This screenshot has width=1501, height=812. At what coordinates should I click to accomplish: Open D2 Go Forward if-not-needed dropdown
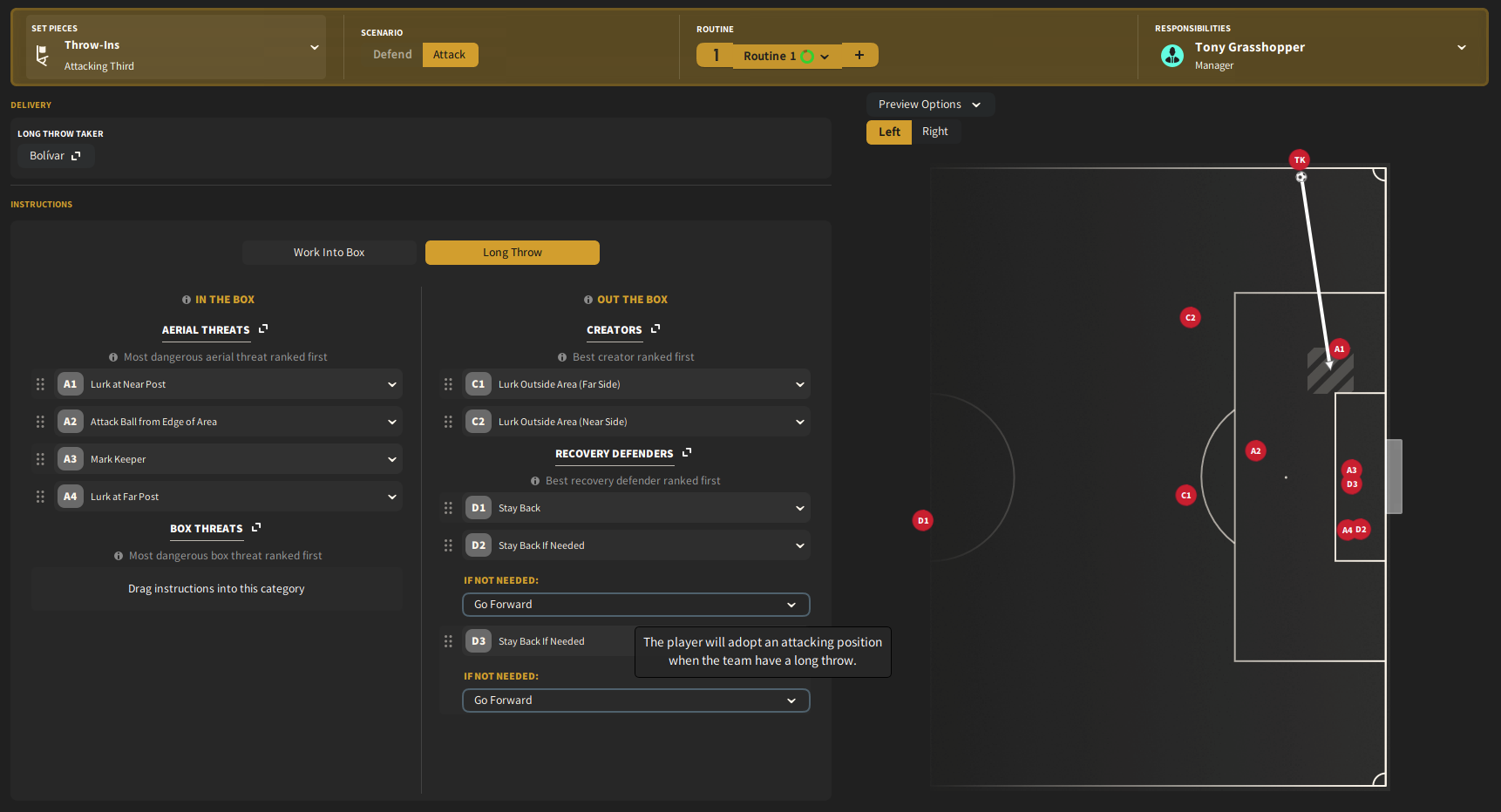[636, 605]
